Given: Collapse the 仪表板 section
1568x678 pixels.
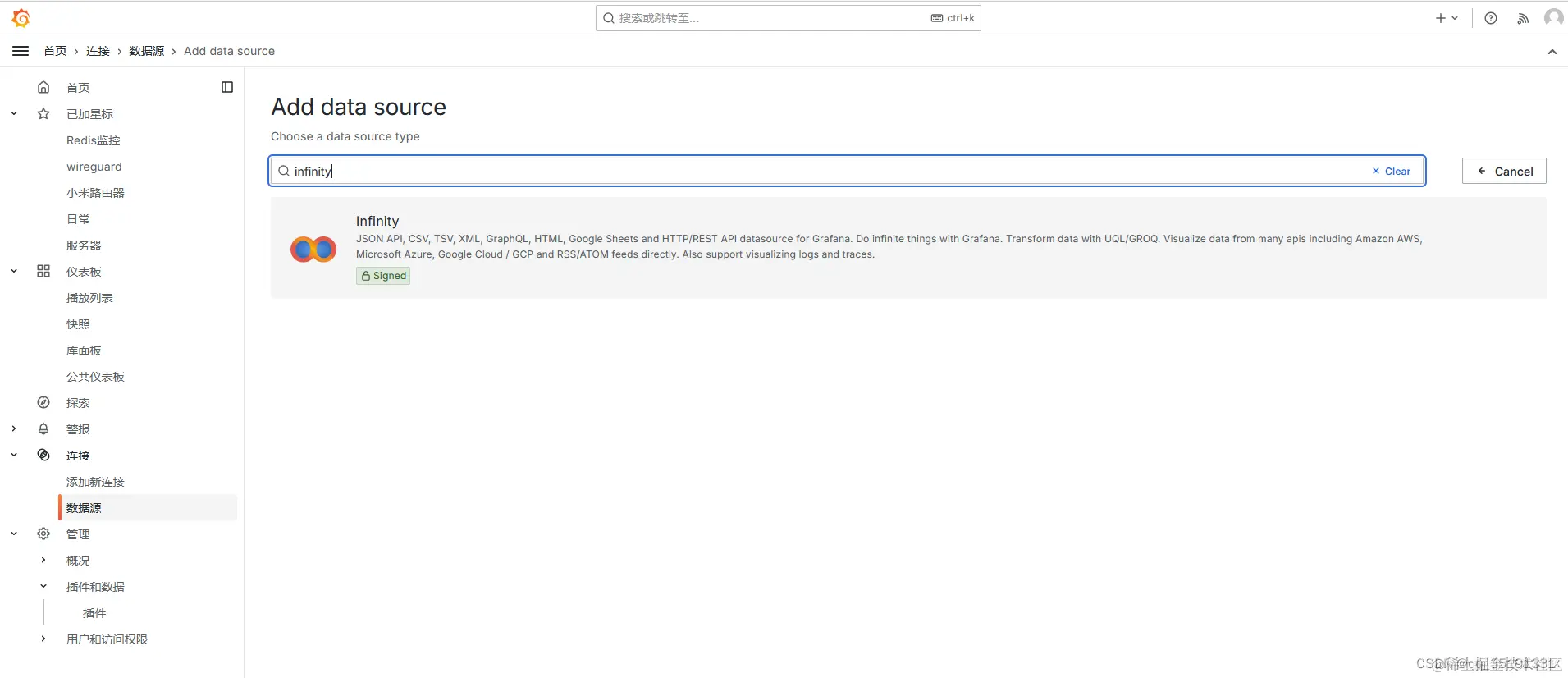Looking at the screenshot, I should (x=14, y=272).
